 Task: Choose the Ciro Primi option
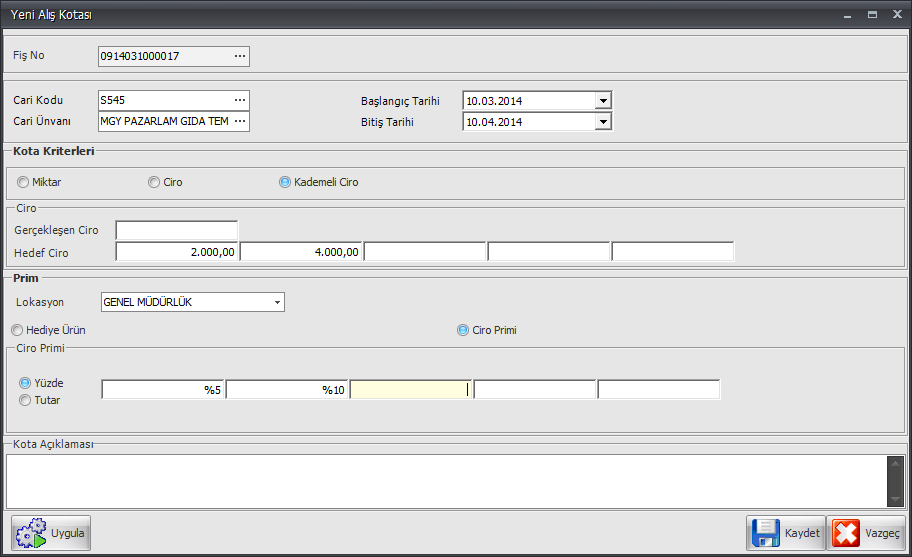[462, 330]
